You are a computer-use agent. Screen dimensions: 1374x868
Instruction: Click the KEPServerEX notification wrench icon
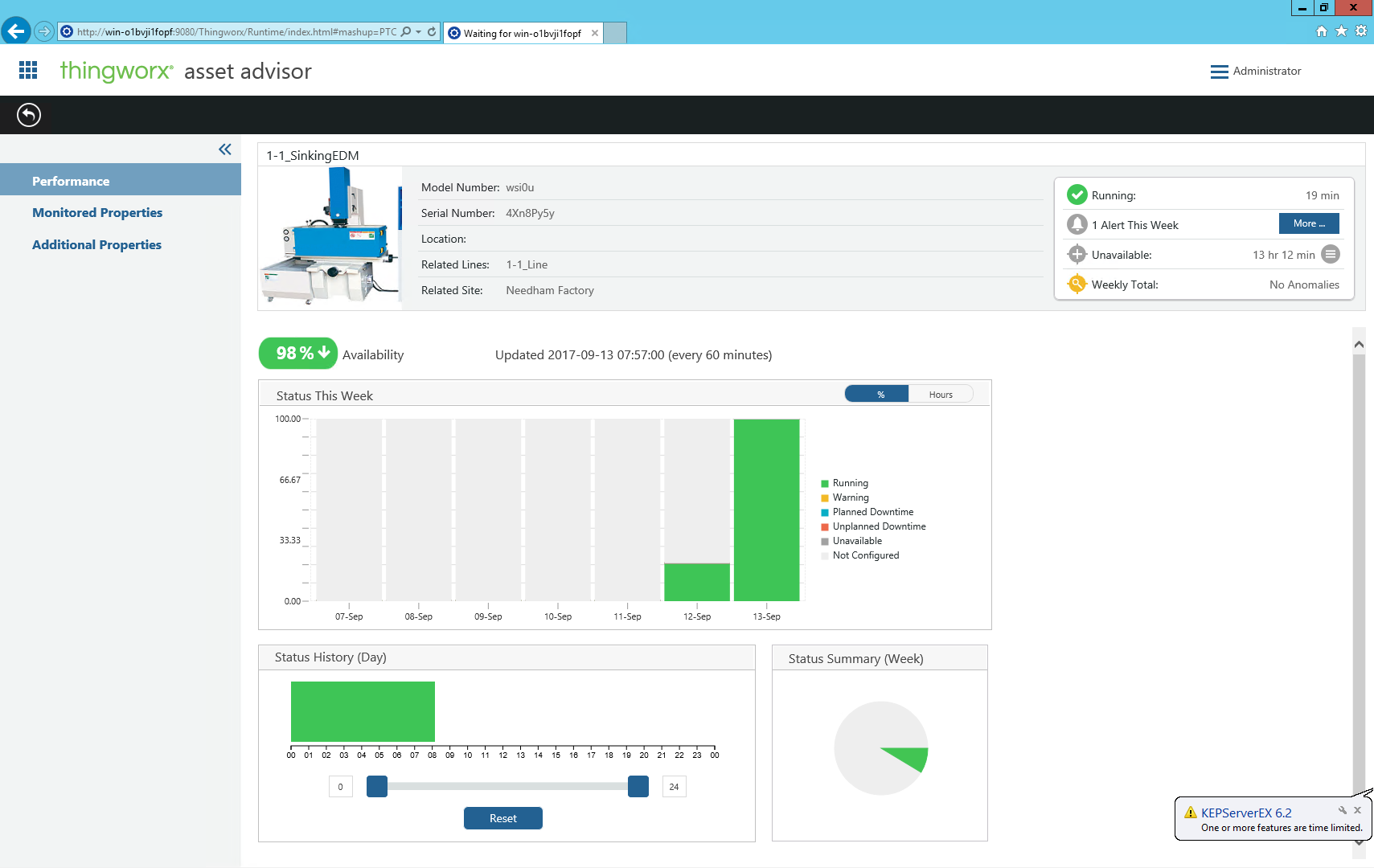coord(1343,810)
